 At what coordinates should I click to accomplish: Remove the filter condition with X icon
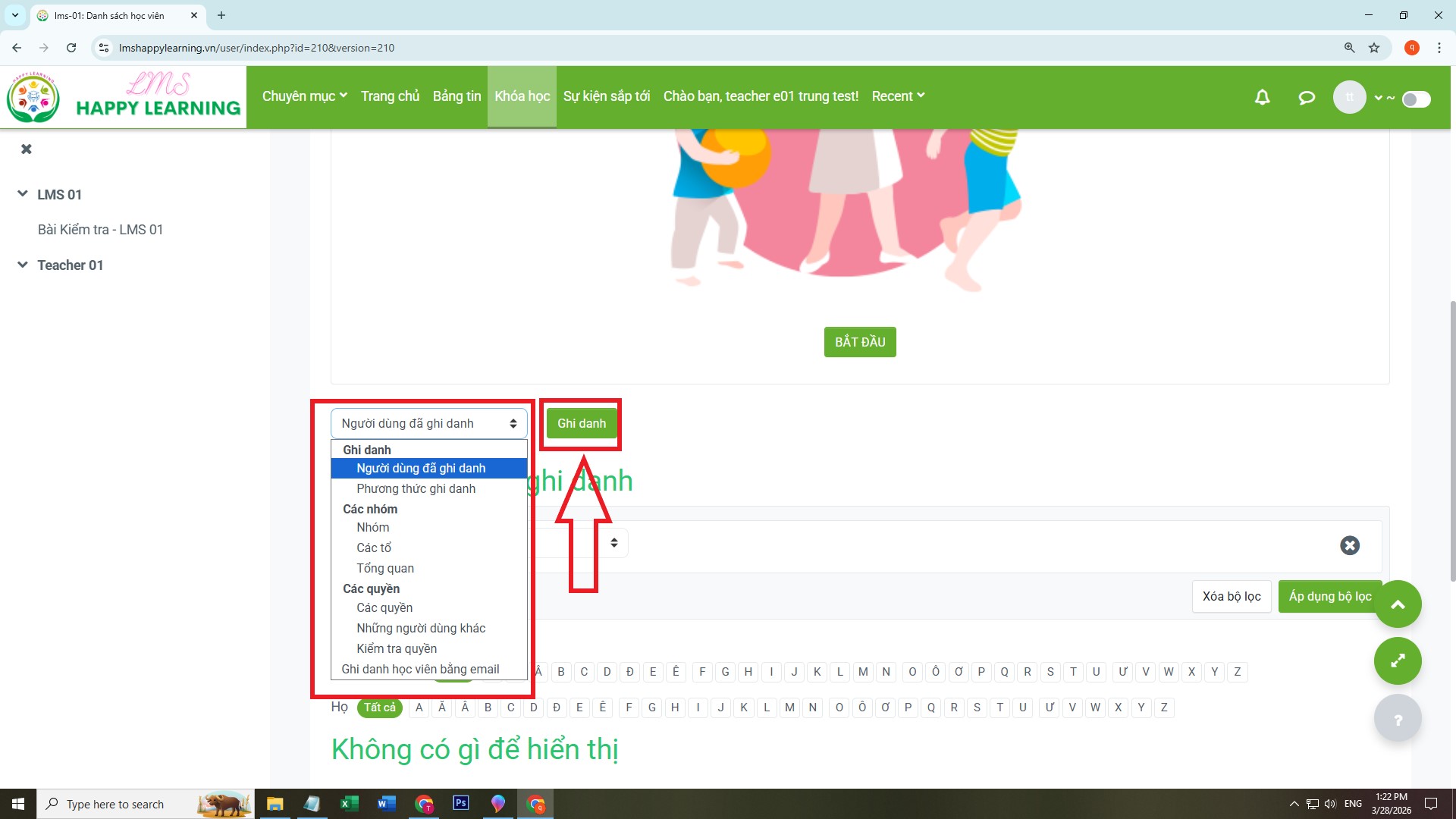1349,545
